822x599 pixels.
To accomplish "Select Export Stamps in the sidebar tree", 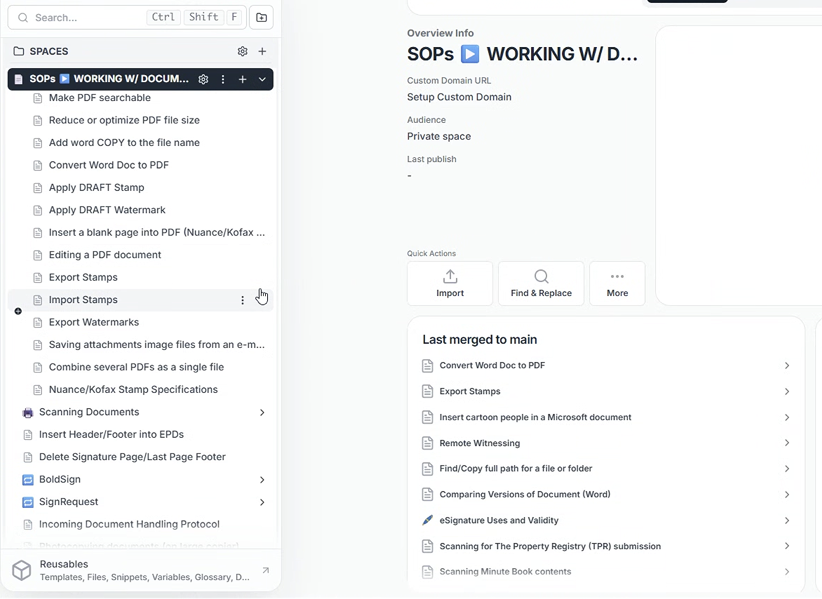I will tap(83, 277).
